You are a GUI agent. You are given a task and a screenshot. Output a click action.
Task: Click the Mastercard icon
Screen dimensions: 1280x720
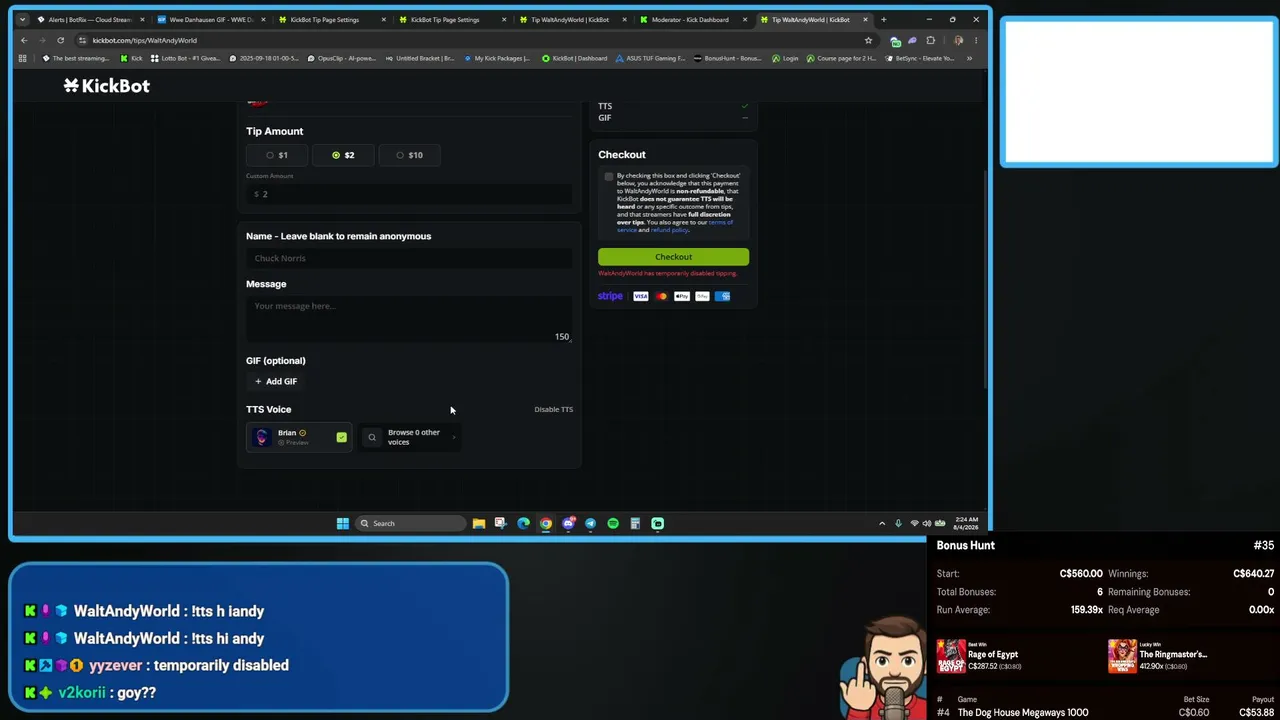[661, 296]
